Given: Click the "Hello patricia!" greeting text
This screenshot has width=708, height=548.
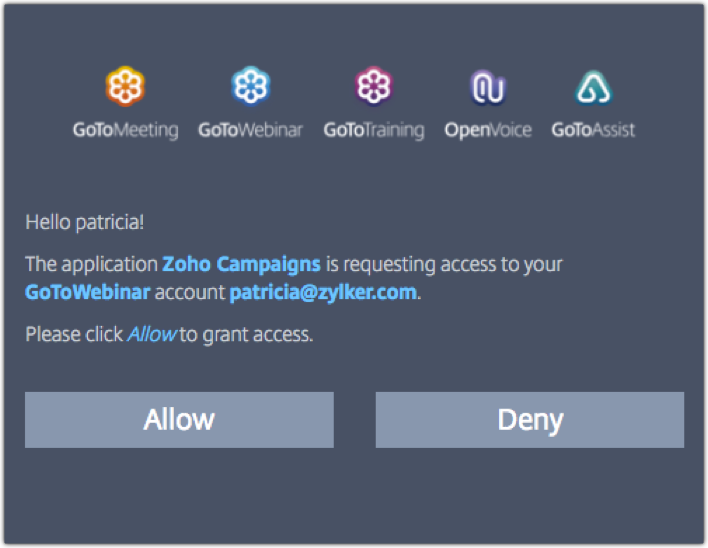Looking at the screenshot, I should coord(84,222).
